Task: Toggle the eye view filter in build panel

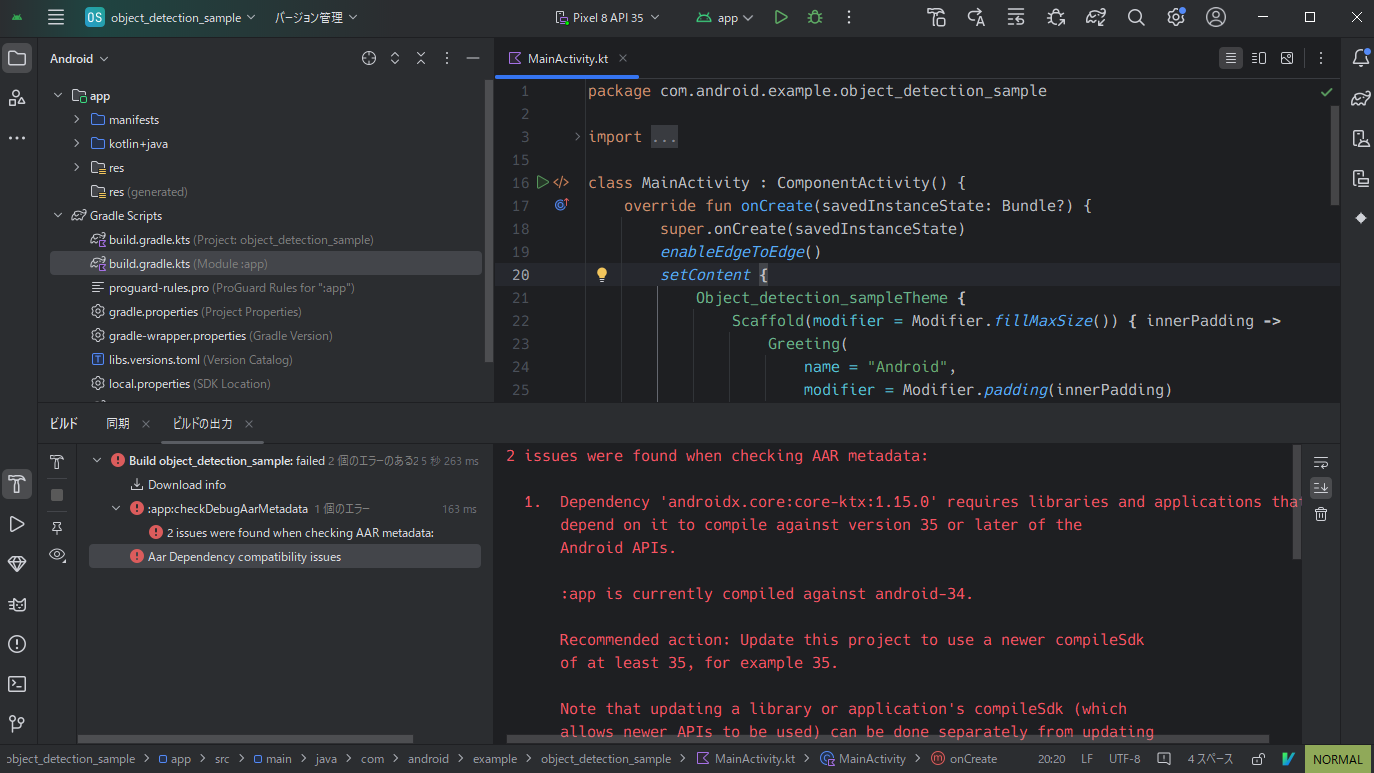Action: [57, 554]
